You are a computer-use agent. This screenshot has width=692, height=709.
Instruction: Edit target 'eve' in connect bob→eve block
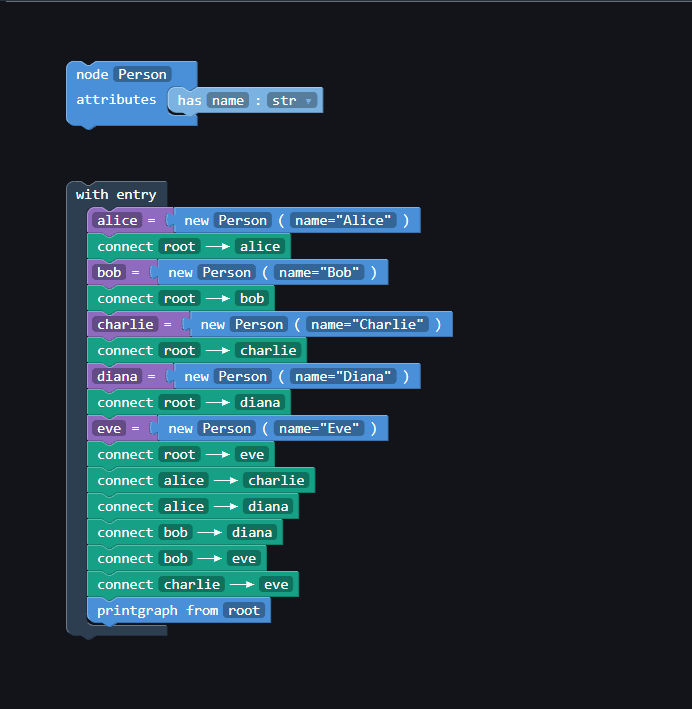[x=244, y=558]
